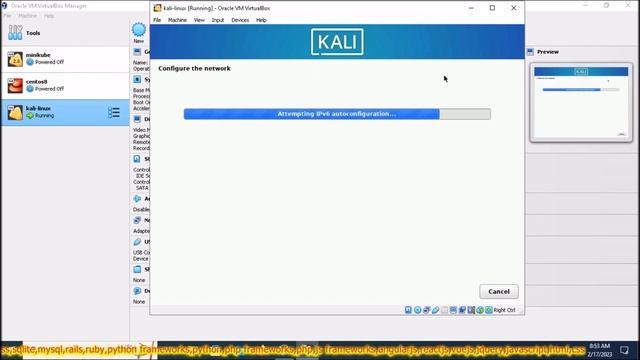Click the keyboard capture icon beside Right Ctrl
Viewport: 640px width, 360px height.
489,310
